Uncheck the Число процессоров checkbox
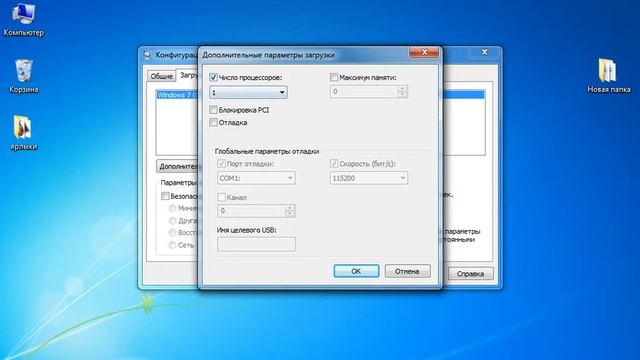640x360 pixels. pos(213,77)
